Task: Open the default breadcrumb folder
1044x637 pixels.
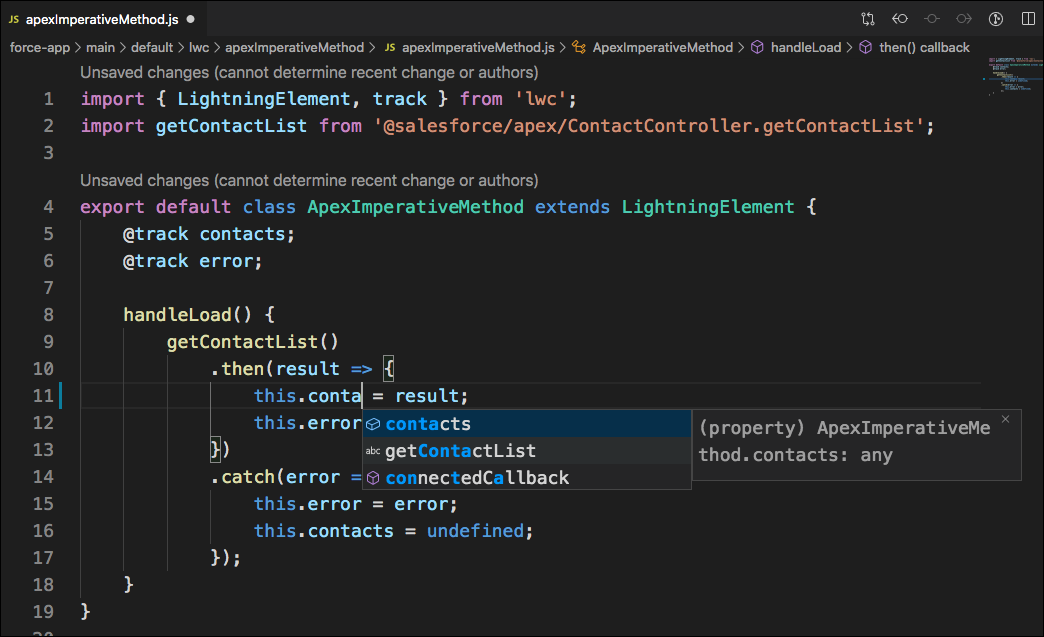Action: 152,47
